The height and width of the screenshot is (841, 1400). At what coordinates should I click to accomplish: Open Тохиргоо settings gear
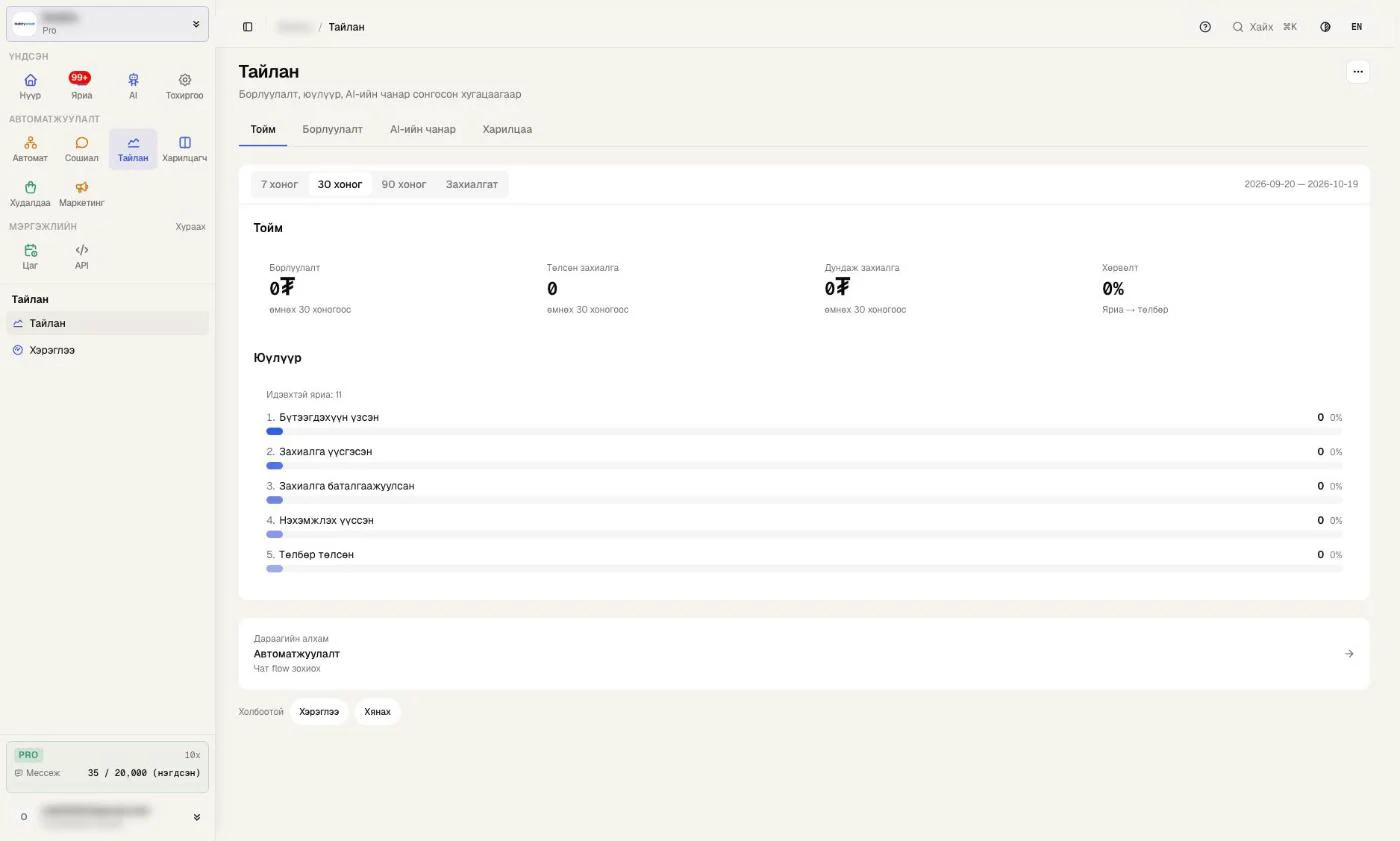point(184,86)
